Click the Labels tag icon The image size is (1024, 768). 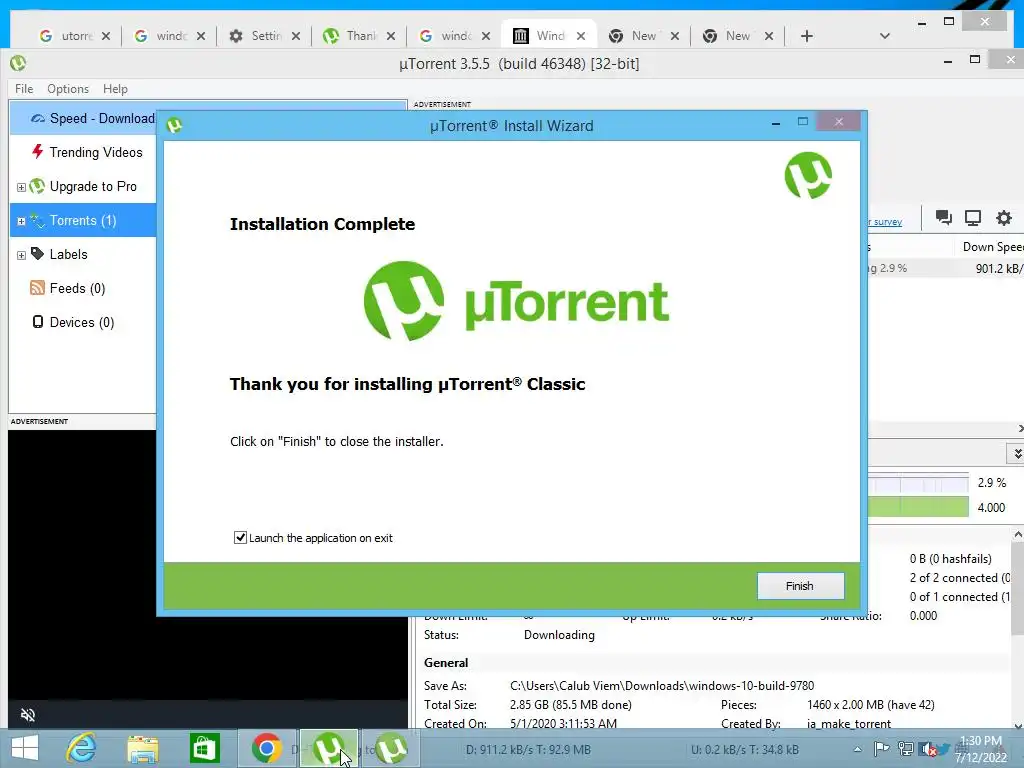37,253
